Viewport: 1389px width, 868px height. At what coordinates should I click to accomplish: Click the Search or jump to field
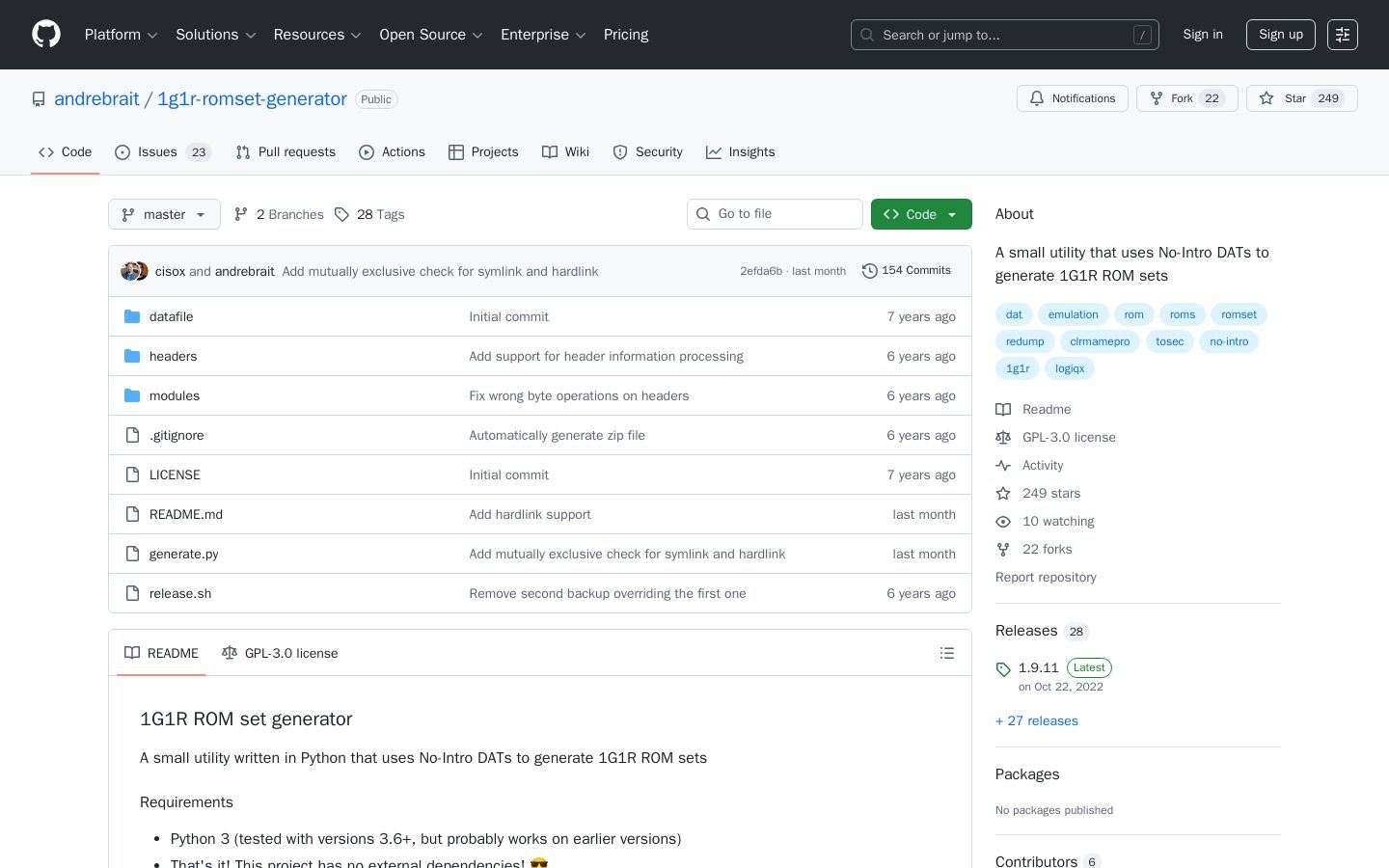point(1005,35)
